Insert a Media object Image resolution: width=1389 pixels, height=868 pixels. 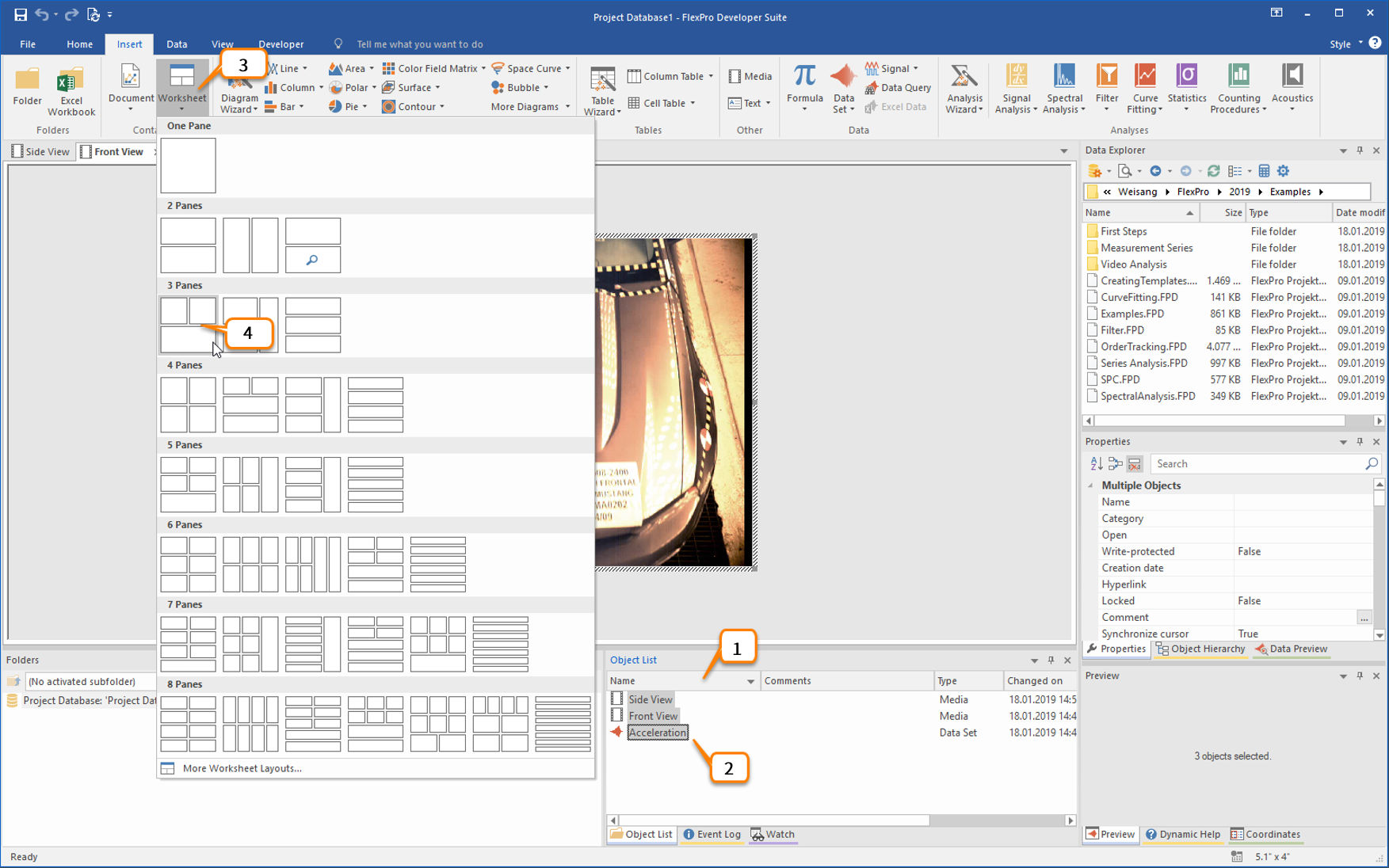click(750, 76)
